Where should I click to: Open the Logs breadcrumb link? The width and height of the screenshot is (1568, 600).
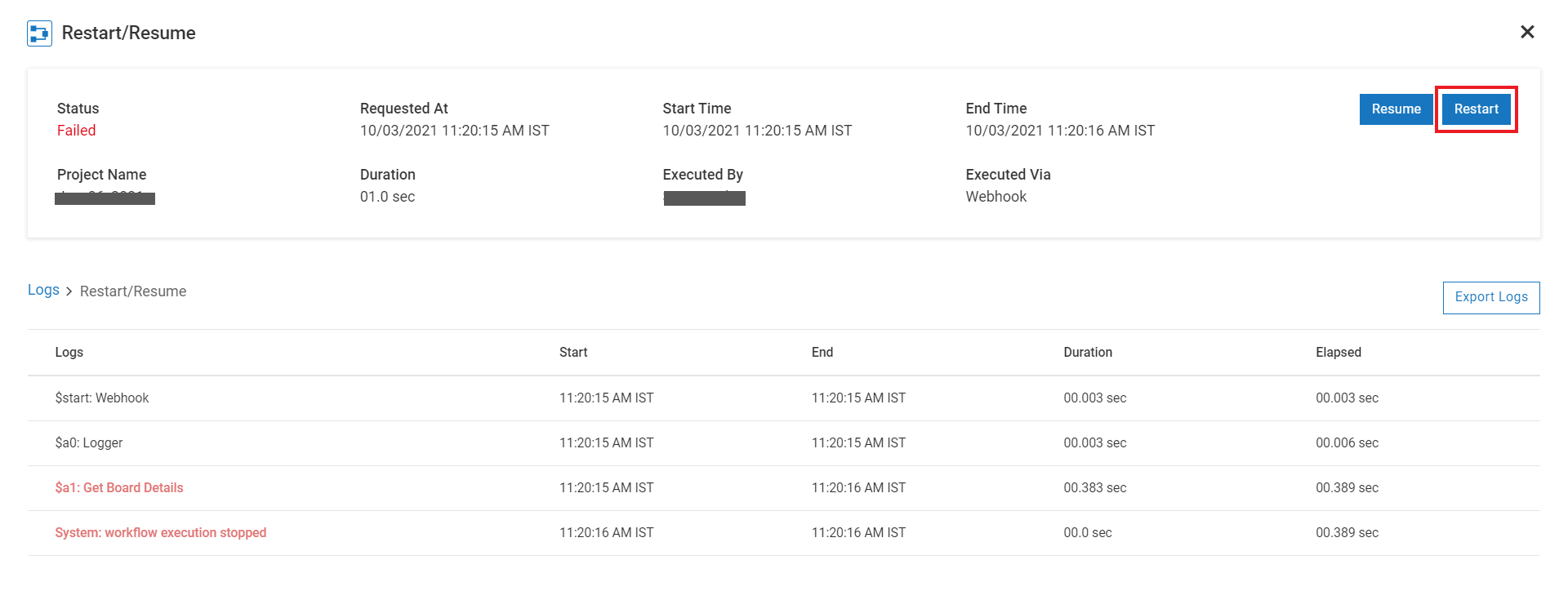point(43,291)
